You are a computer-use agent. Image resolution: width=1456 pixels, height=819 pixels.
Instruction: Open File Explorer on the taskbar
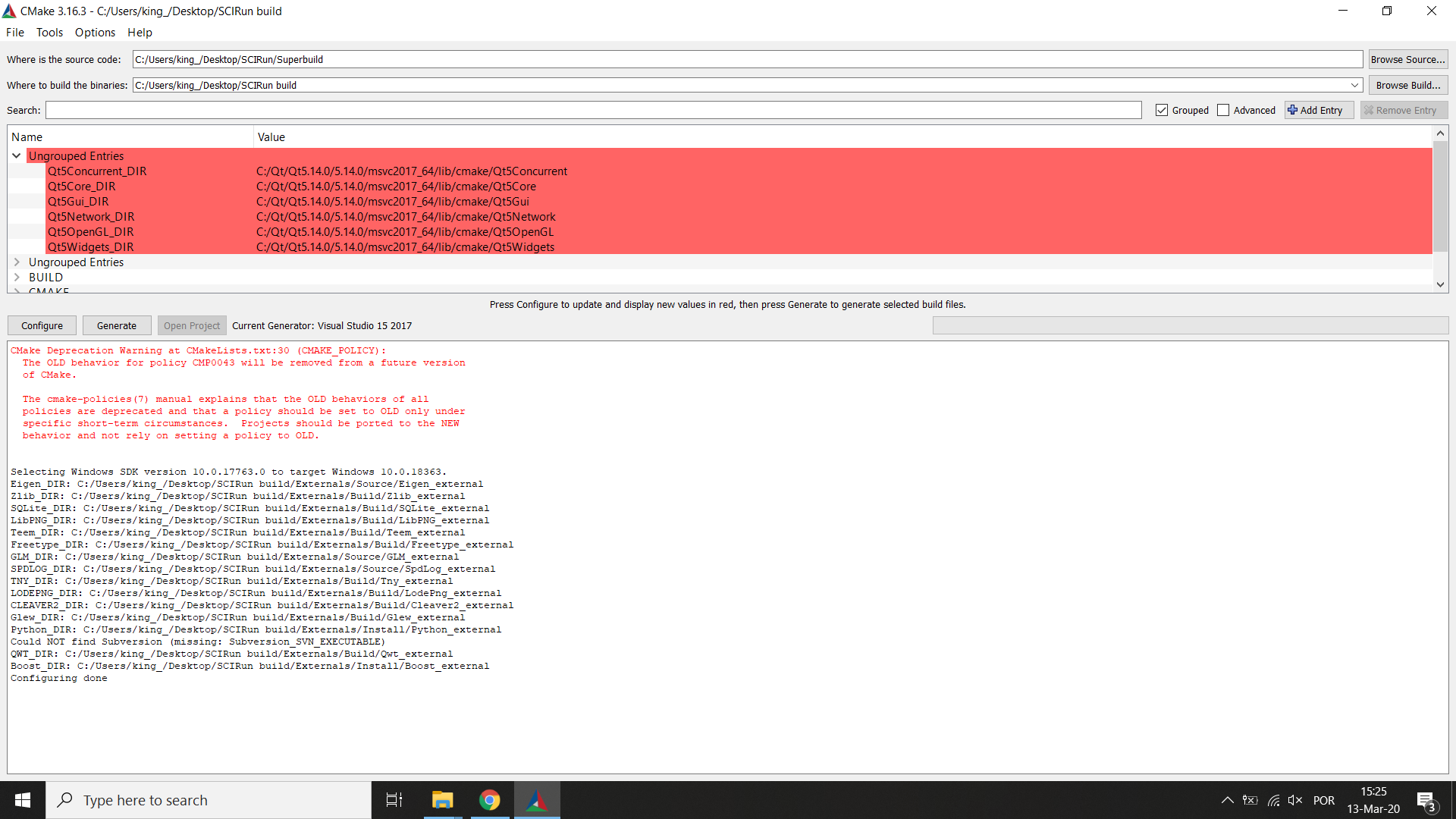click(442, 799)
